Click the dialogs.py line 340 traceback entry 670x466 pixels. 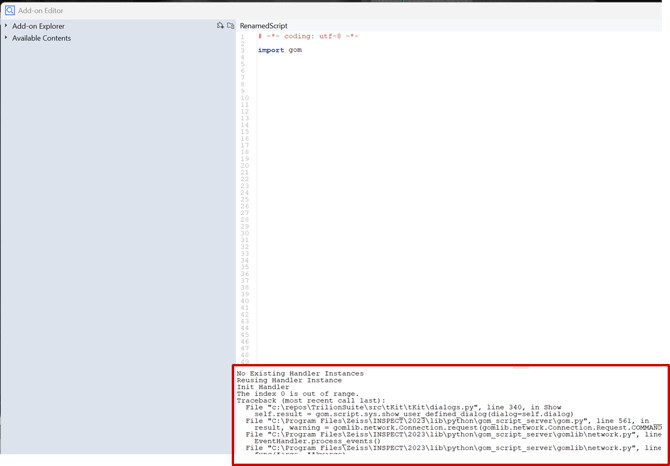click(x=410, y=408)
